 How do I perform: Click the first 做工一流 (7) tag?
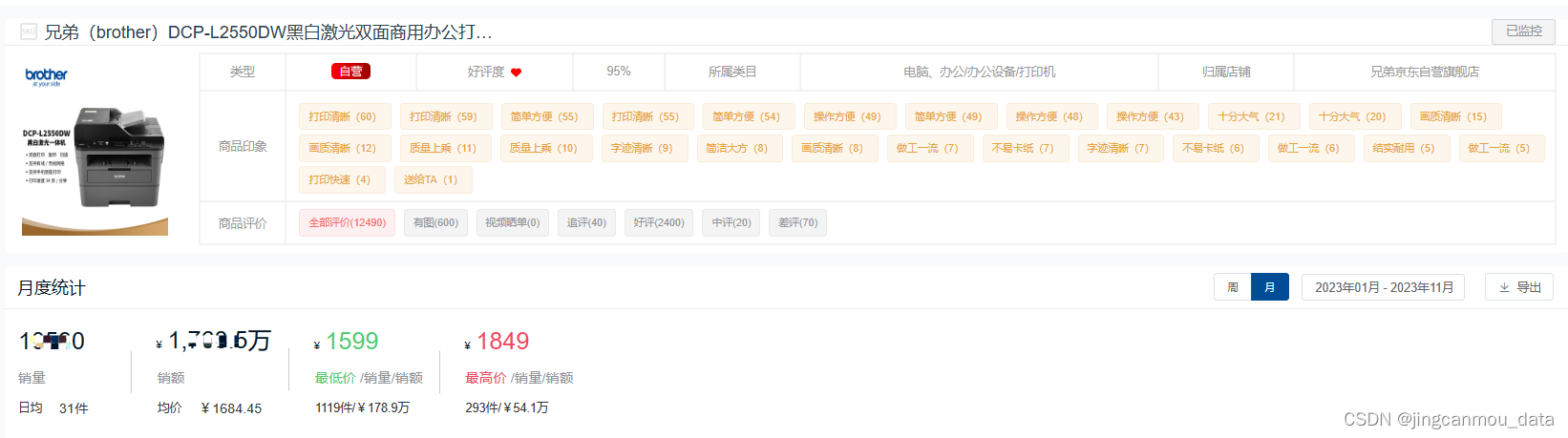coord(930,148)
